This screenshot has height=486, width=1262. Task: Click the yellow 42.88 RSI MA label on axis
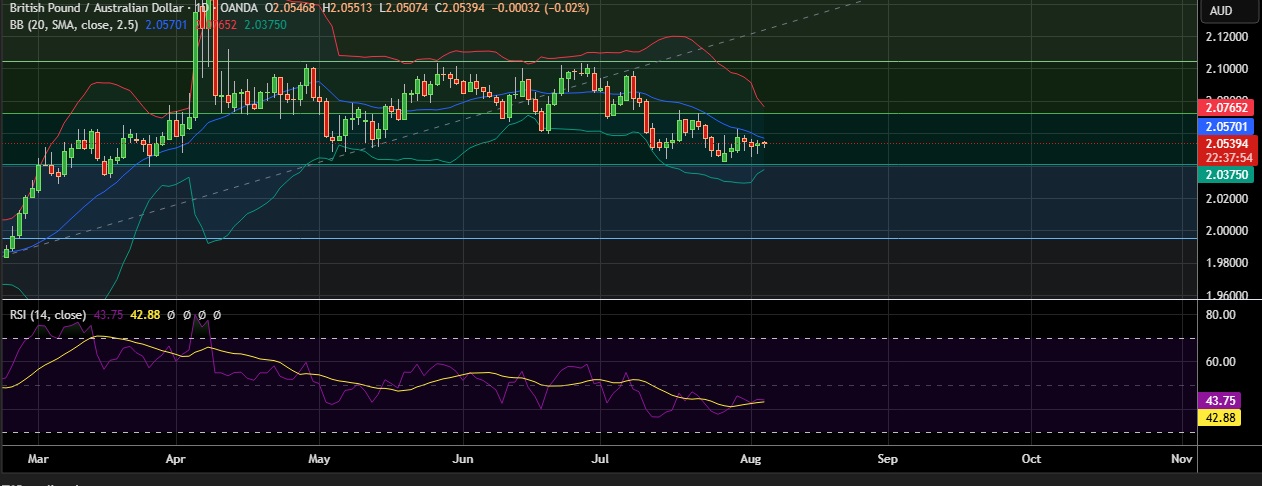(1222, 418)
